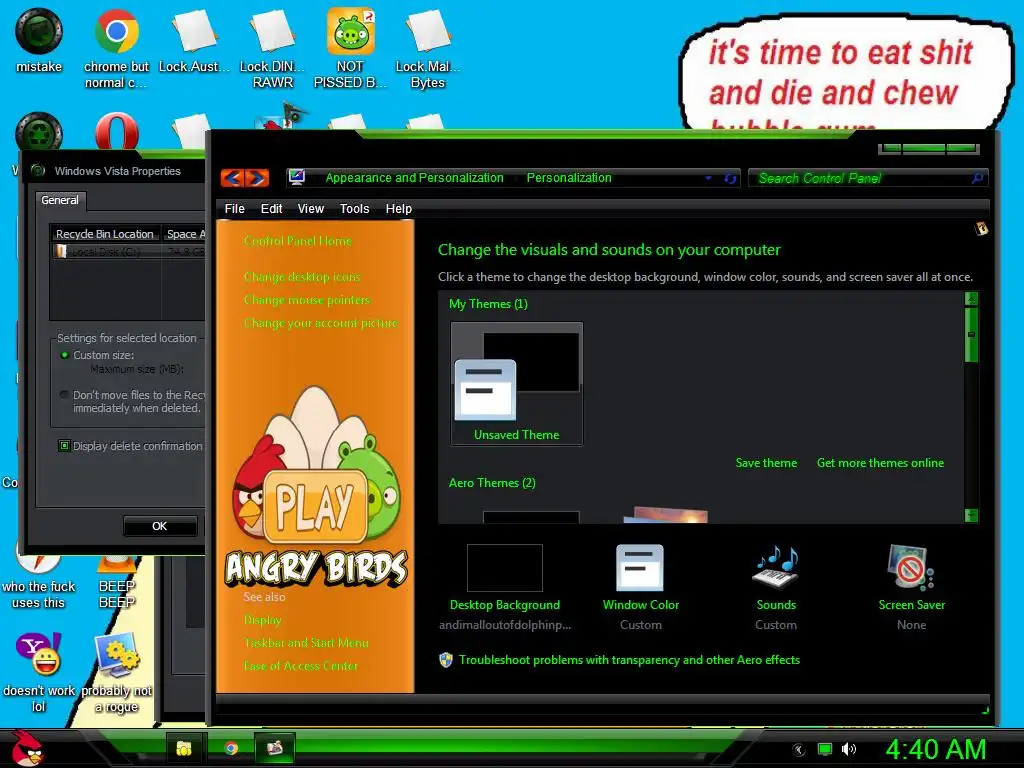Open the Chrome taskbar button
This screenshot has height=768, width=1024.
tap(231, 748)
